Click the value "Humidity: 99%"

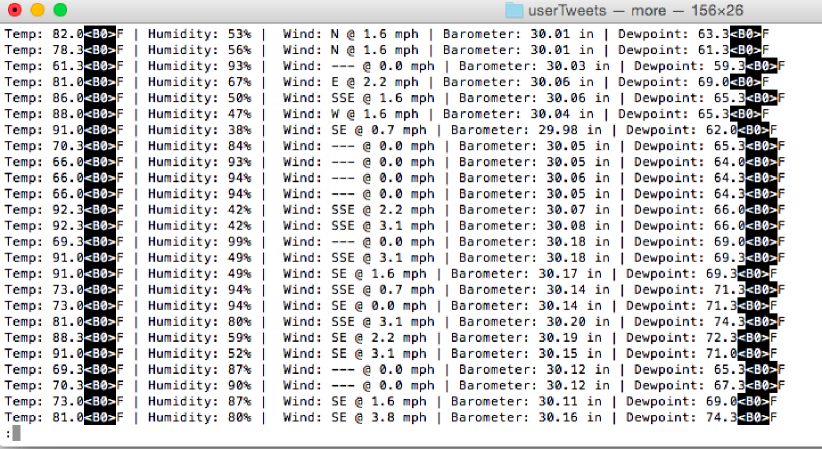199,242
